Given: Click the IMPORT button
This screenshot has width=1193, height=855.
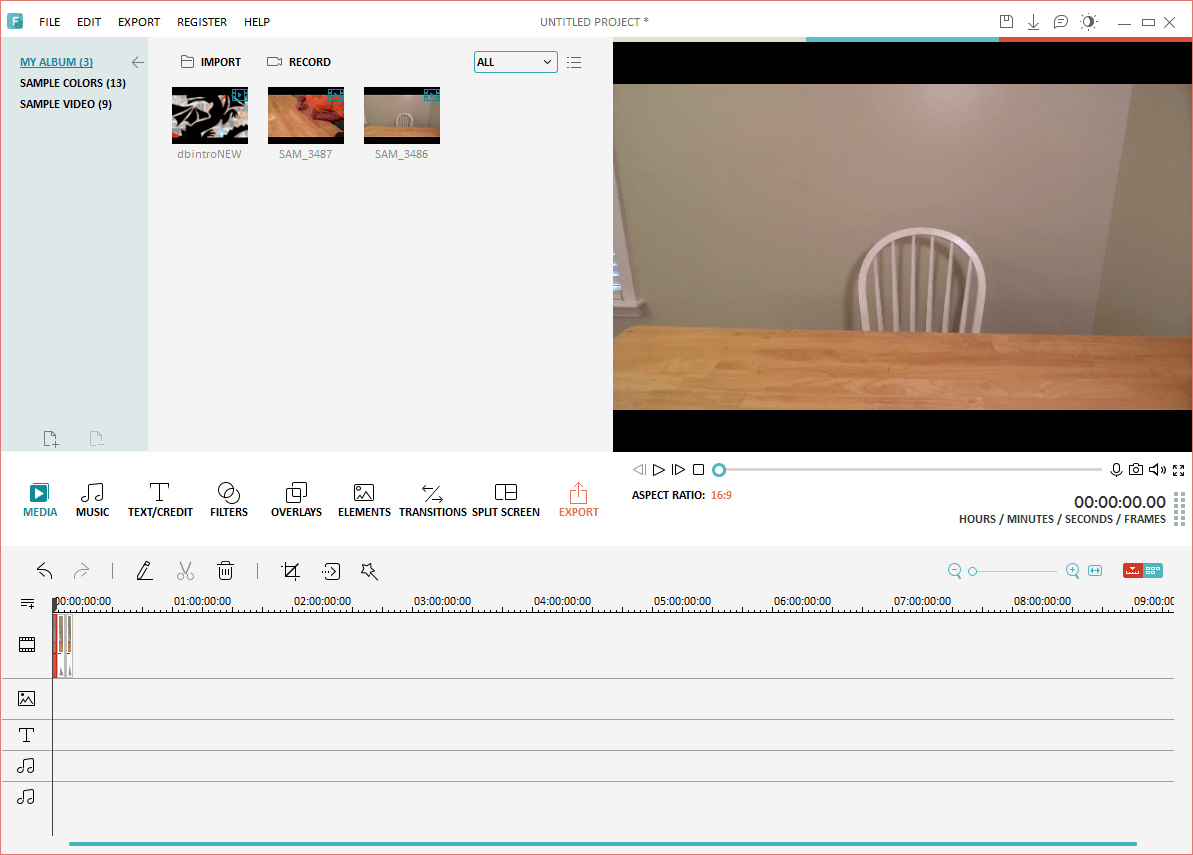Looking at the screenshot, I should [211, 62].
